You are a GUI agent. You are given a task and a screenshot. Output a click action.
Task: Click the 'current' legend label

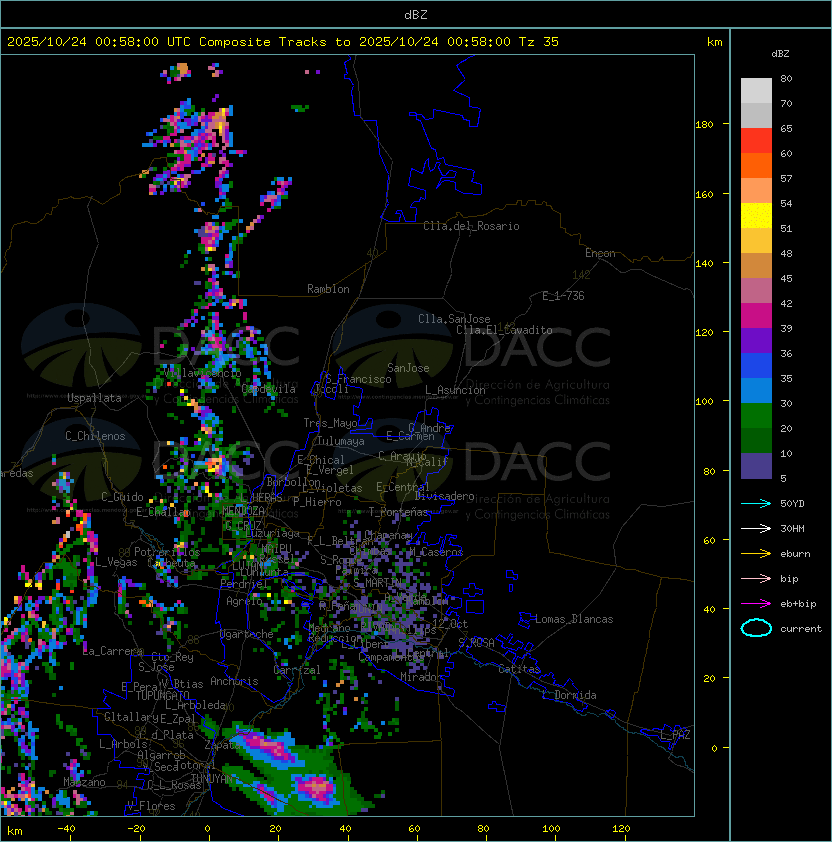[x=801, y=629]
